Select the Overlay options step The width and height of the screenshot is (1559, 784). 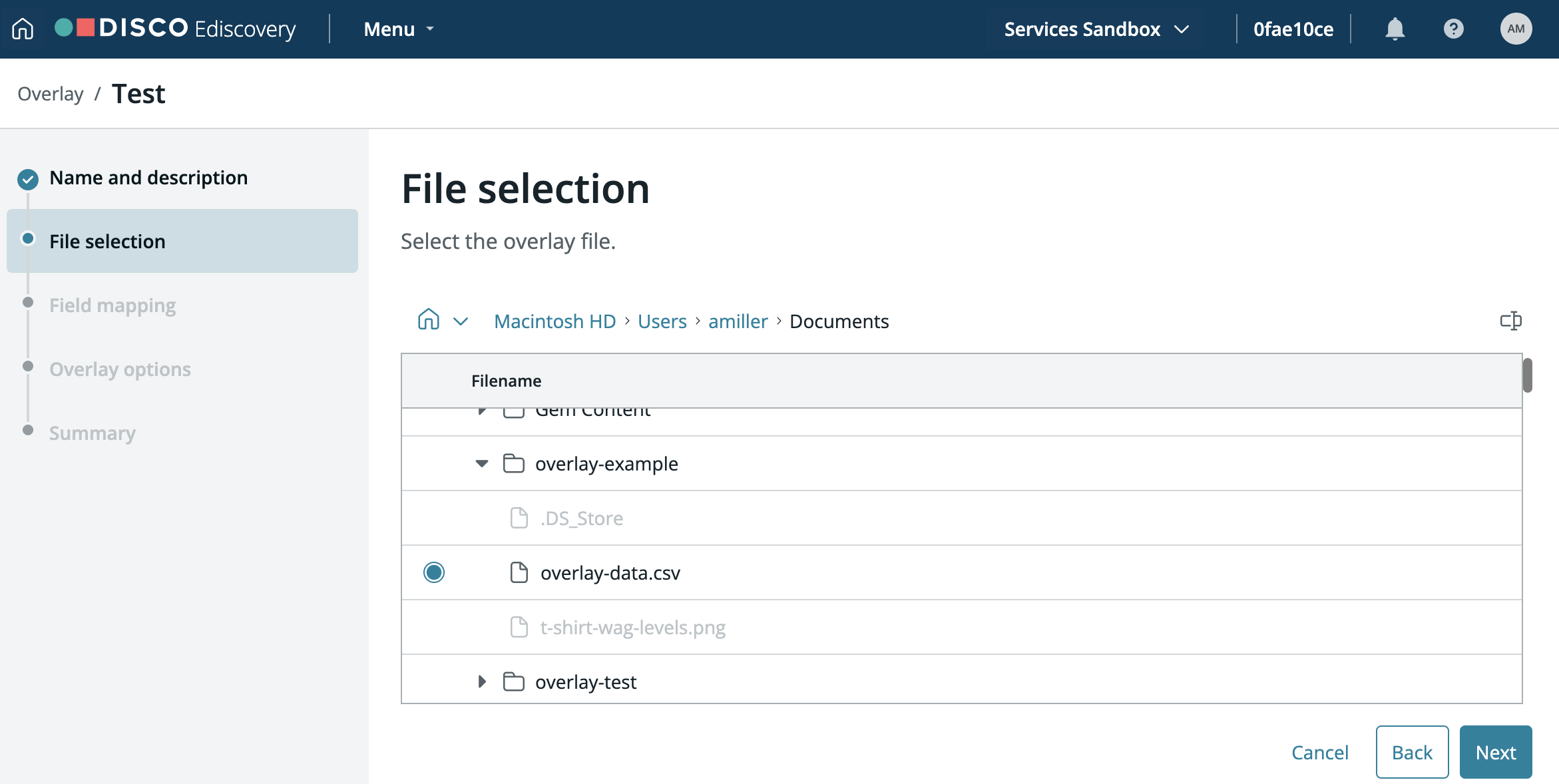(x=120, y=369)
